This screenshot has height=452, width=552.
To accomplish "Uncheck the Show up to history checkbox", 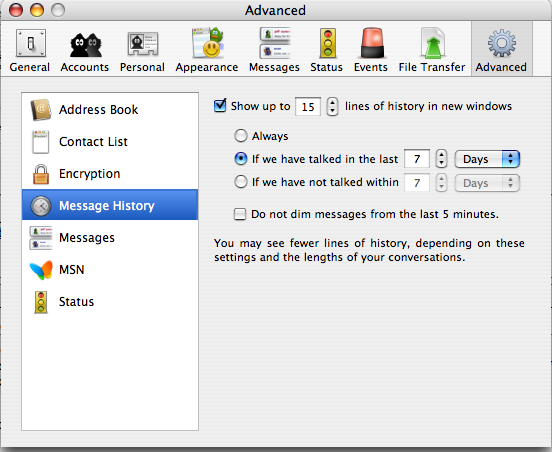I will (x=220, y=106).
